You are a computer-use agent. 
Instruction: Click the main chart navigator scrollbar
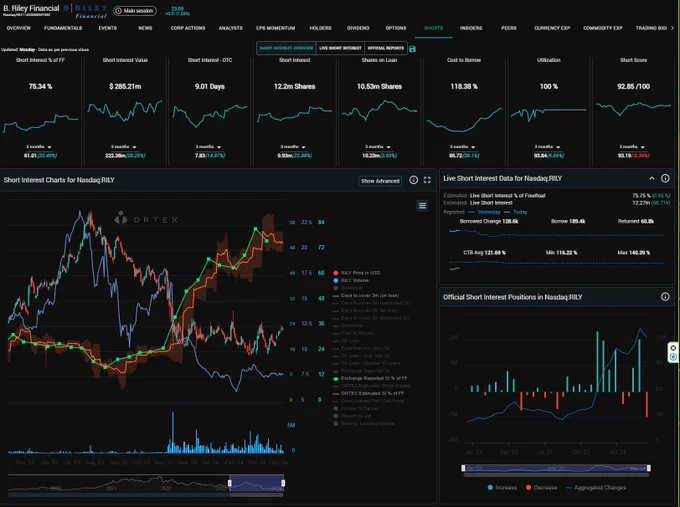click(146, 494)
